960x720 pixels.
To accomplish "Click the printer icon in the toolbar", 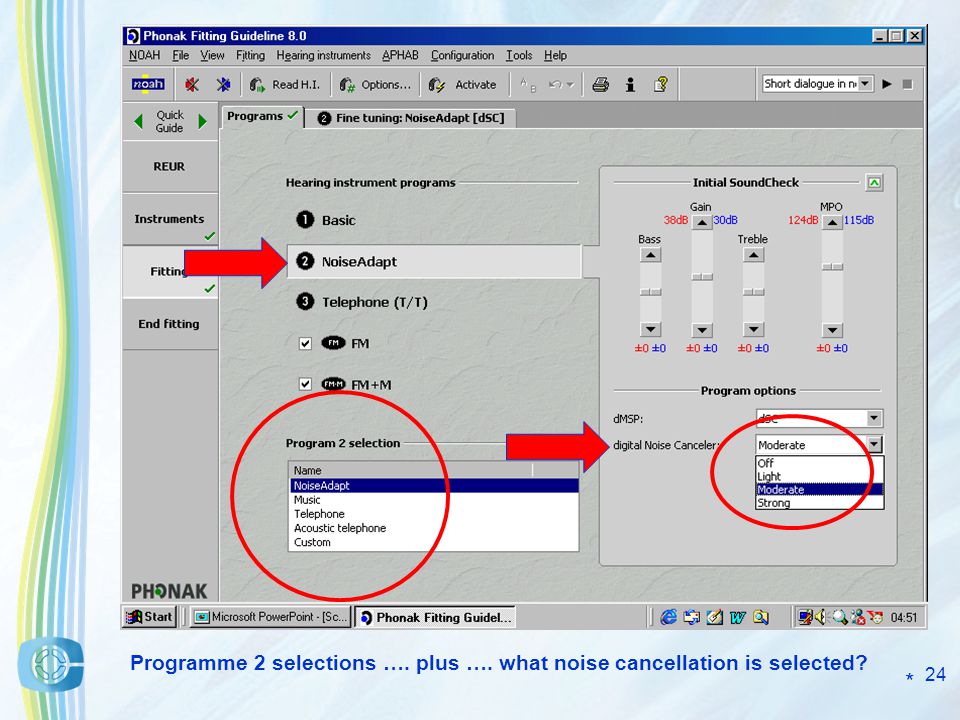I will pyautogui.click(x=601, y=84).
